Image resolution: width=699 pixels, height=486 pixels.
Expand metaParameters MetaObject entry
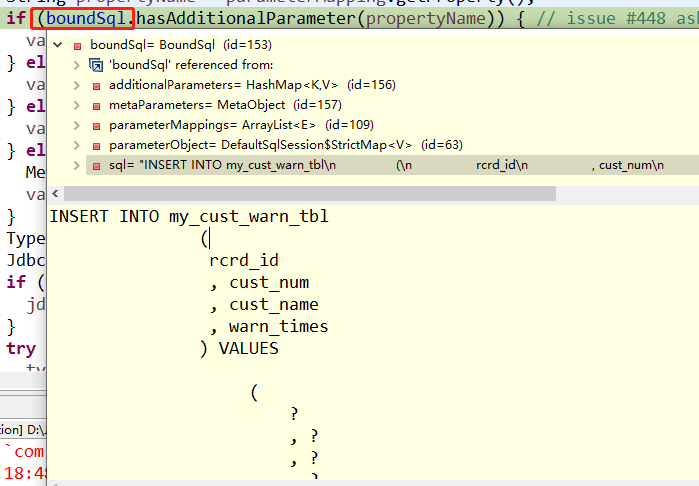tap(77, 105)
